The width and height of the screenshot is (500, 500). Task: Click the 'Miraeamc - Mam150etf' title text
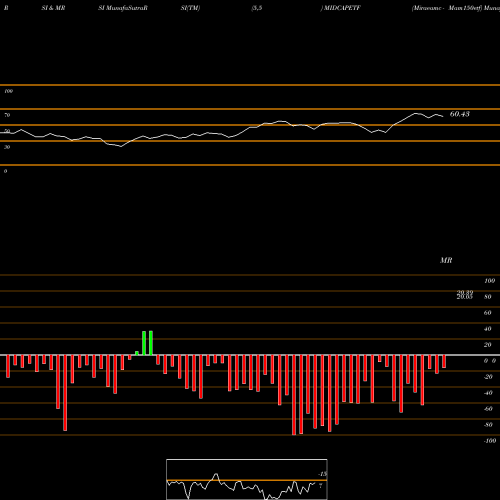coord(447,8)
